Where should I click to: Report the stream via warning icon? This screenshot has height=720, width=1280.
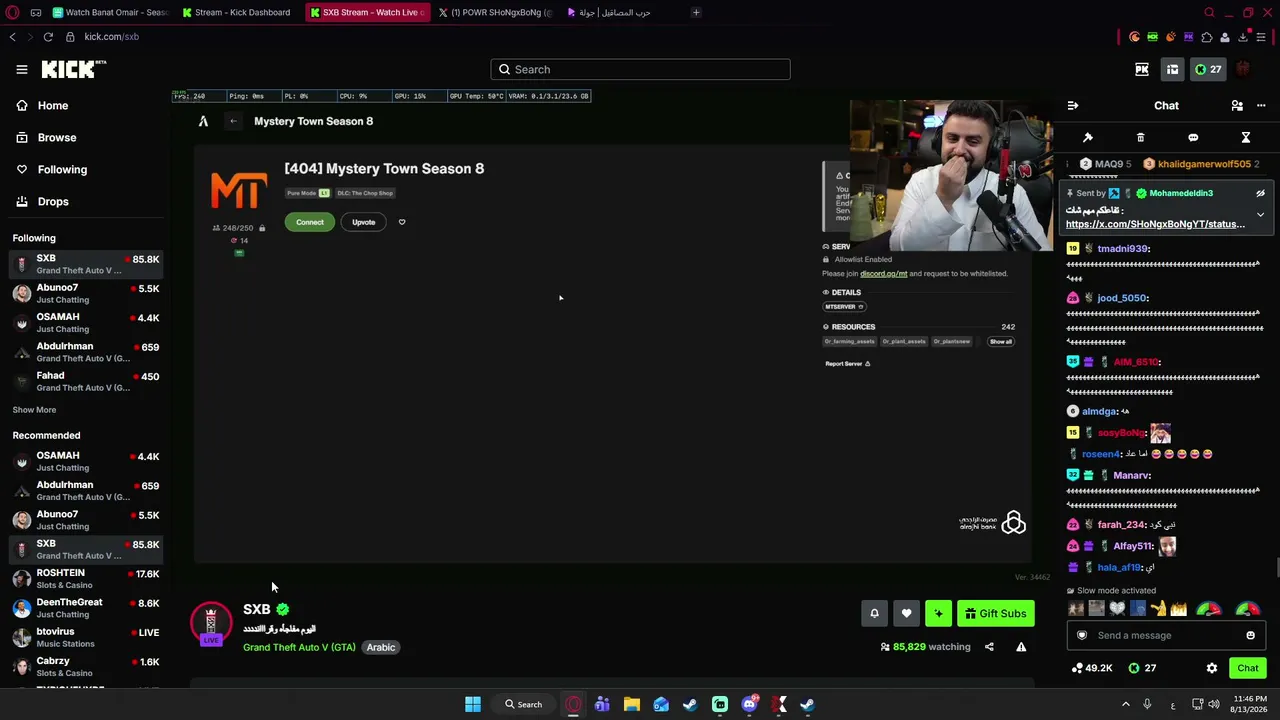point(1021,647)
